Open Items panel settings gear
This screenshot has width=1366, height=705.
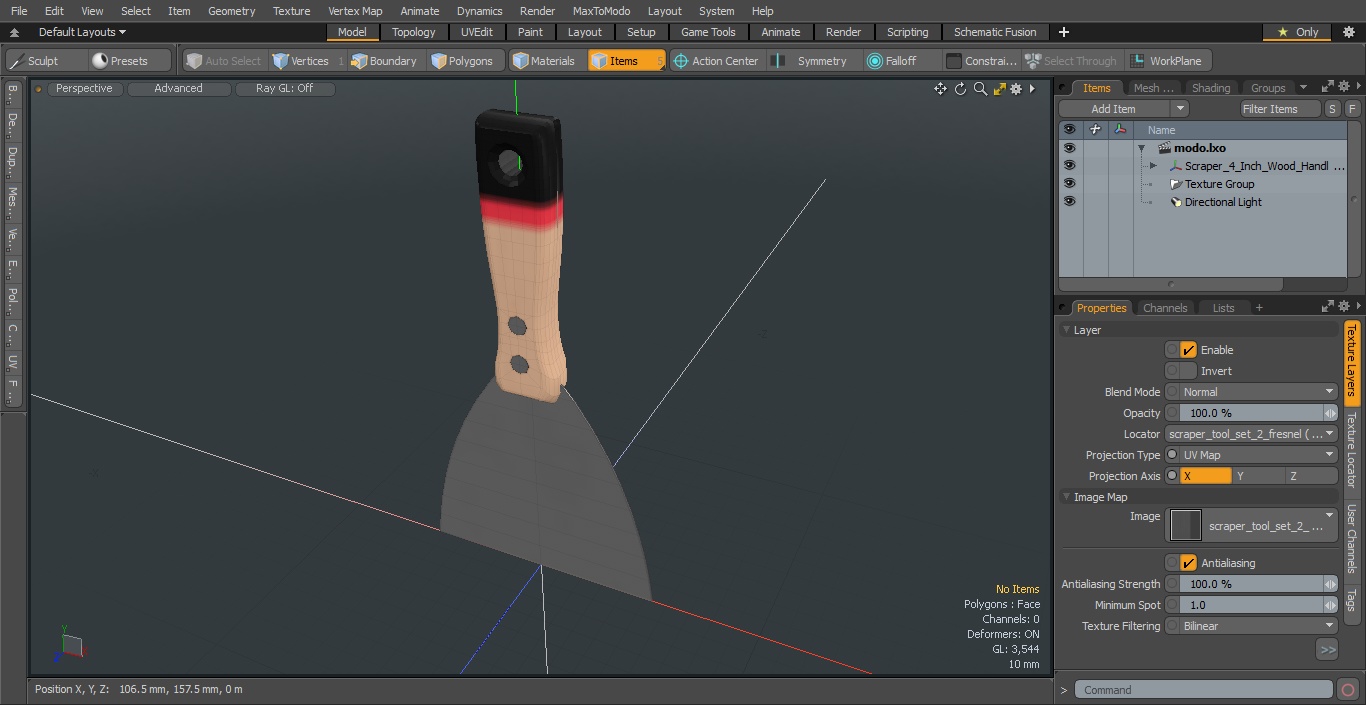[1345, 87]
